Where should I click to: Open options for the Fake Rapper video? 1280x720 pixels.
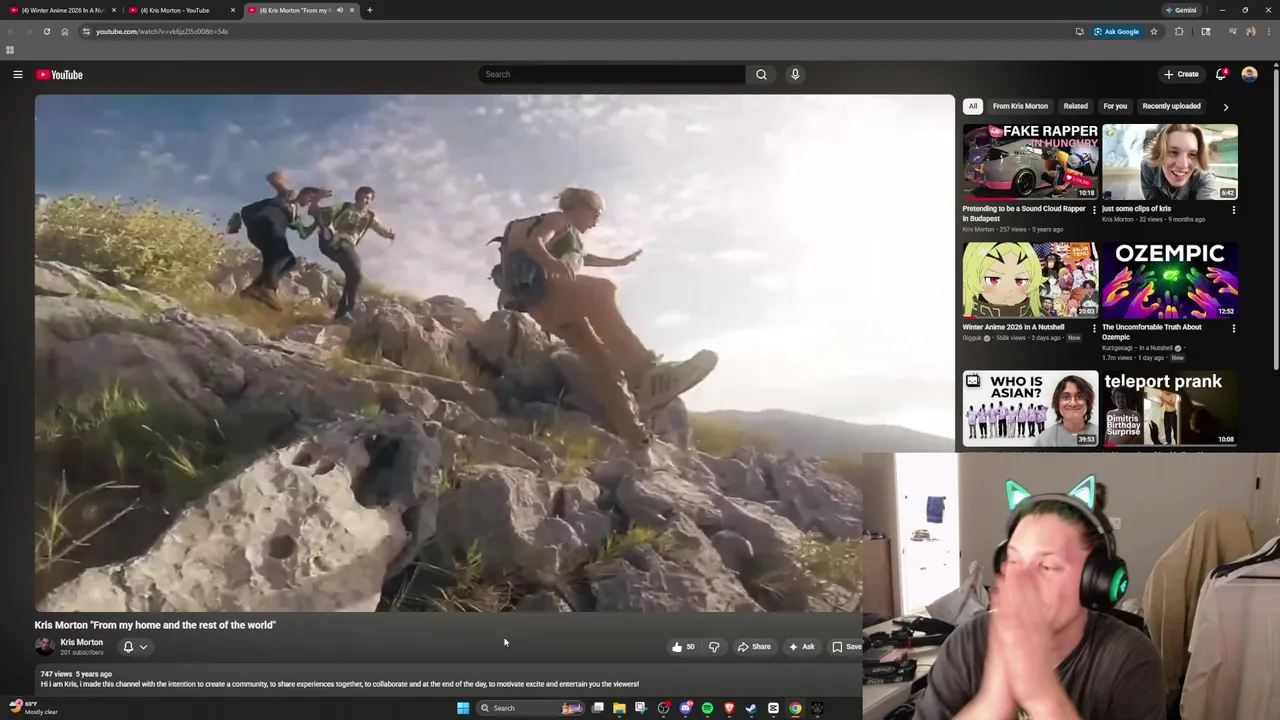pos(1094,210)
